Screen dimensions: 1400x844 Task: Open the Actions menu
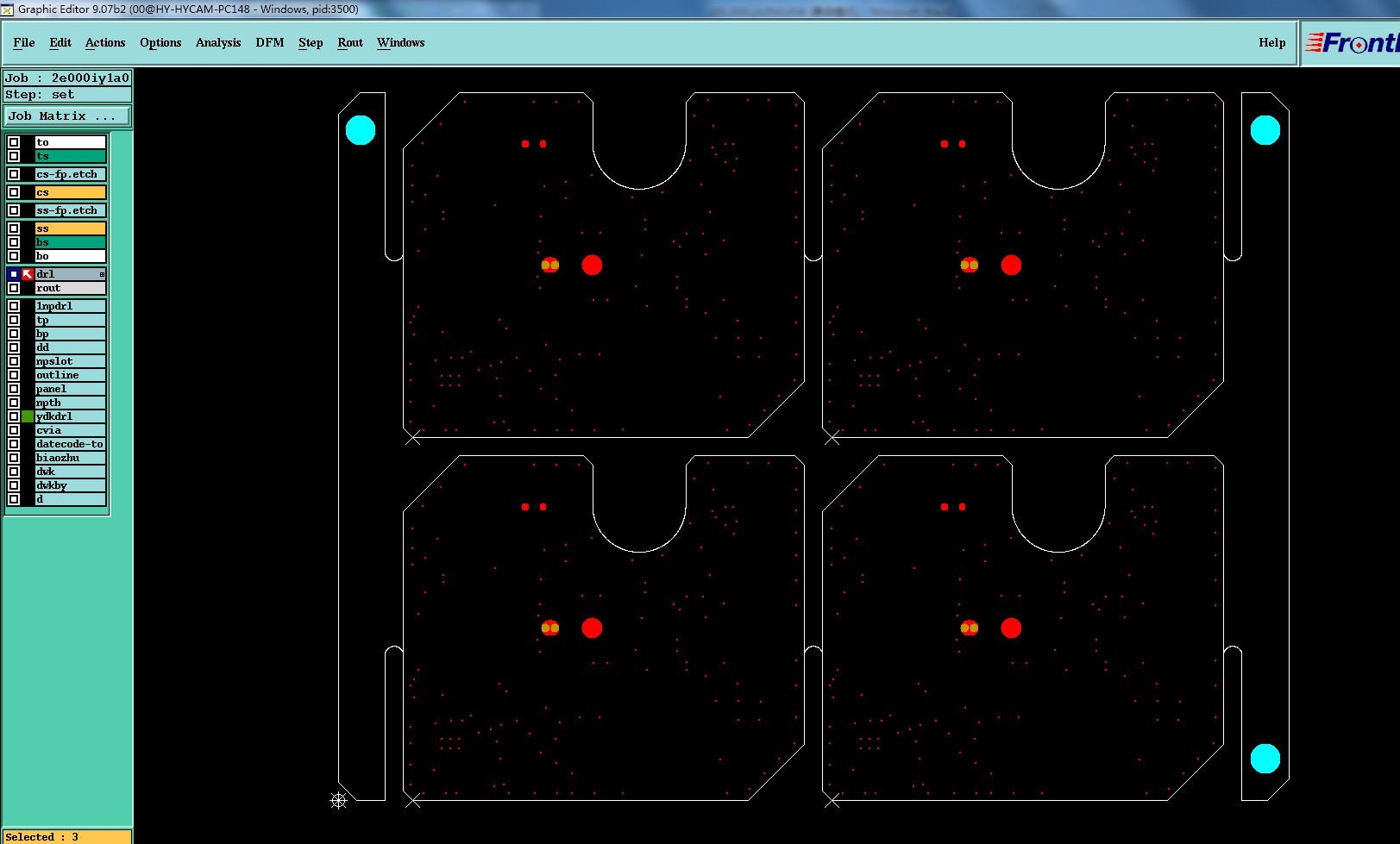(105, 42)
